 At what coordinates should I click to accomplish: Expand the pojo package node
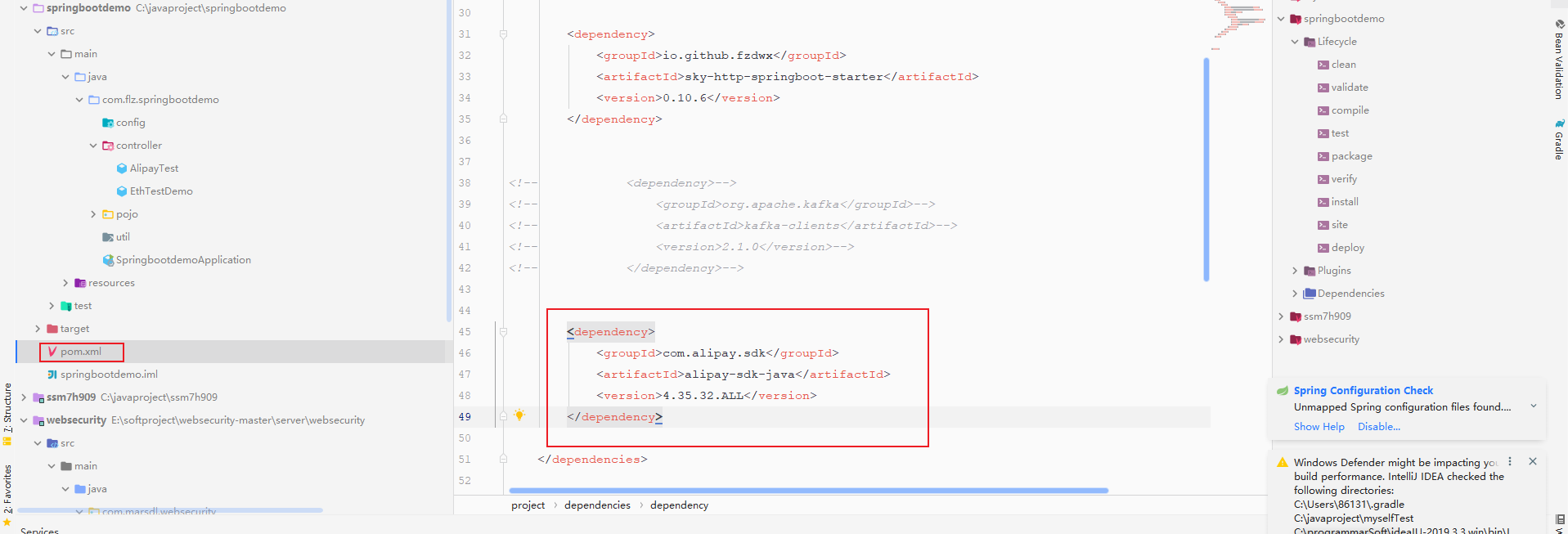[x=93, y=214]
